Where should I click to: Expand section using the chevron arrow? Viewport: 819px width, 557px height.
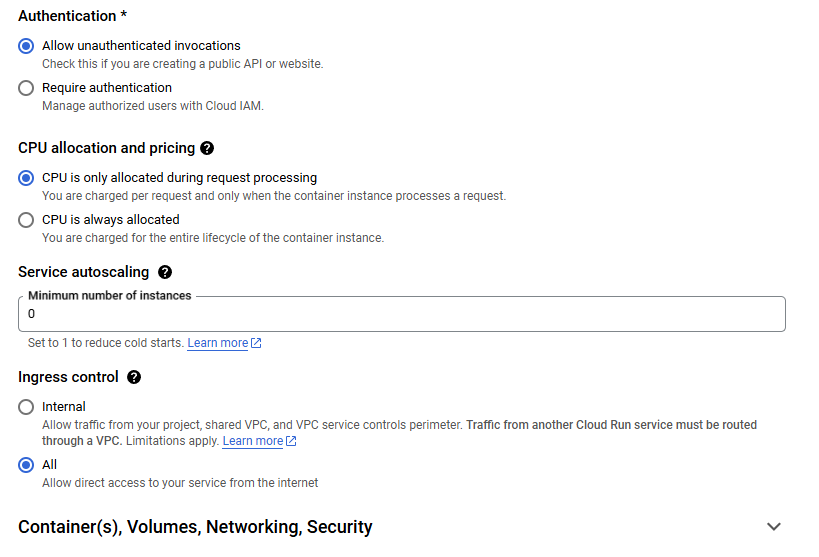pos(773,527)
